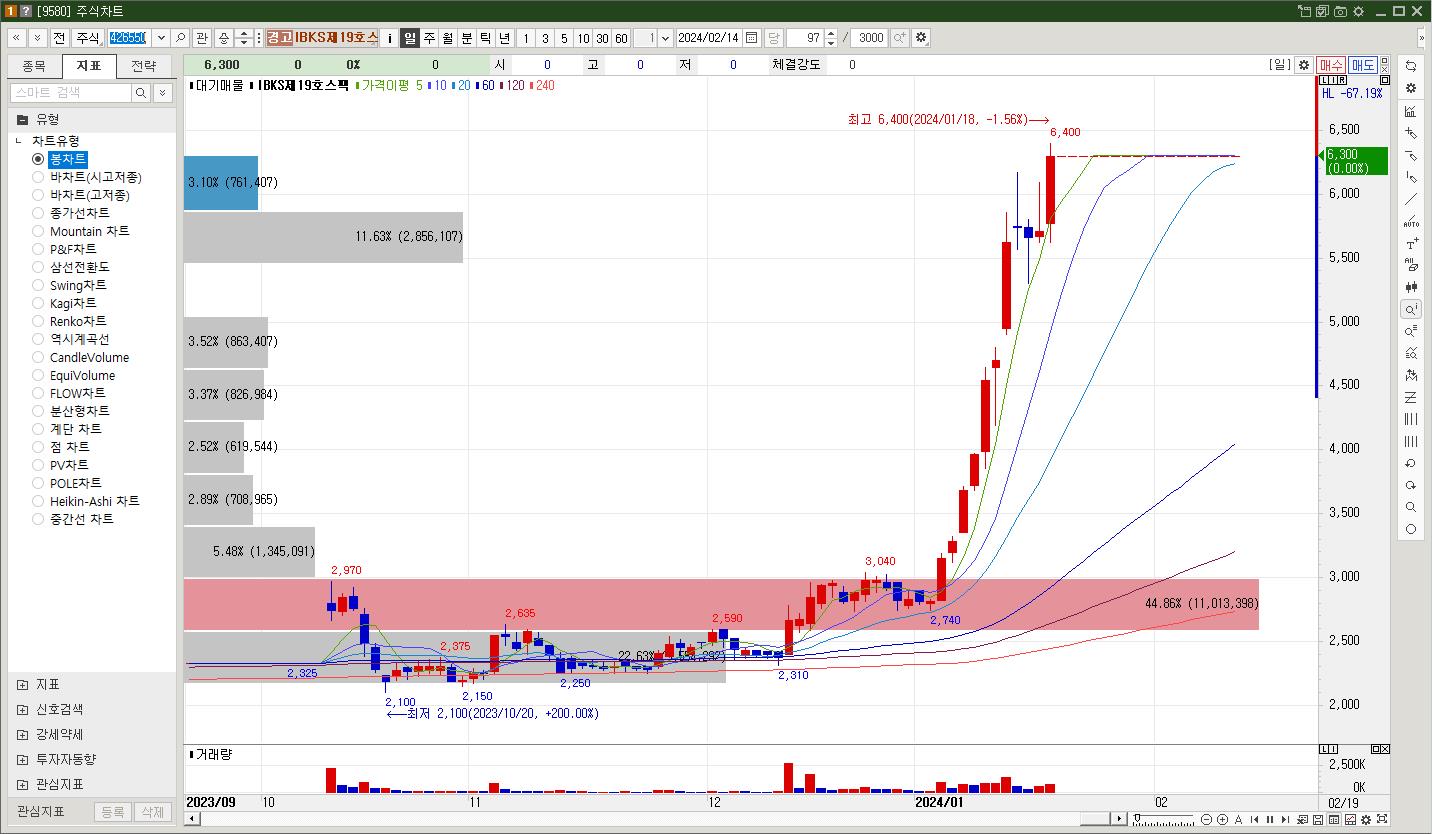Click the save floppy disk icon at the chart bottom
Image resolution: width=1432 pixels, height=834 pixels.
(x=1318, y=820)
